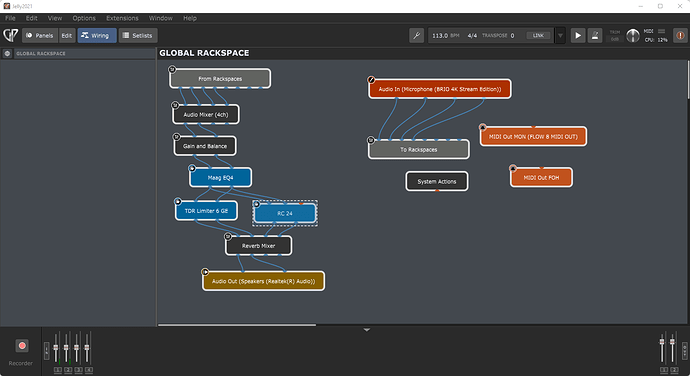Click the trim knob near MIDI indicator
The image size is (690, 376).
pyautogui.click(x=633, y=36)
